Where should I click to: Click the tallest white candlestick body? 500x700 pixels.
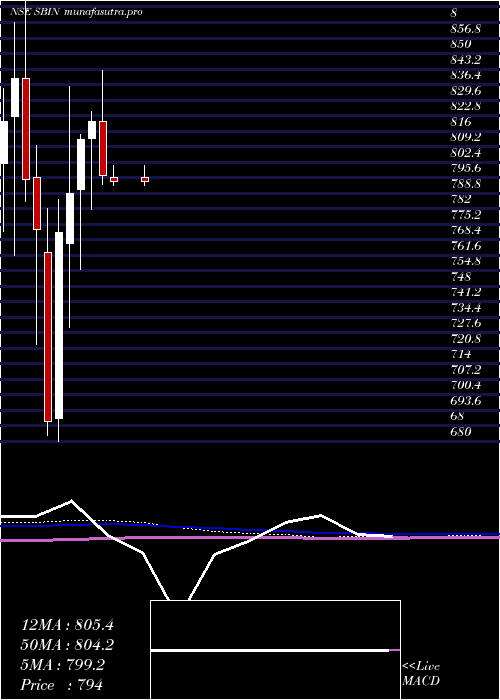coord(59,325)
